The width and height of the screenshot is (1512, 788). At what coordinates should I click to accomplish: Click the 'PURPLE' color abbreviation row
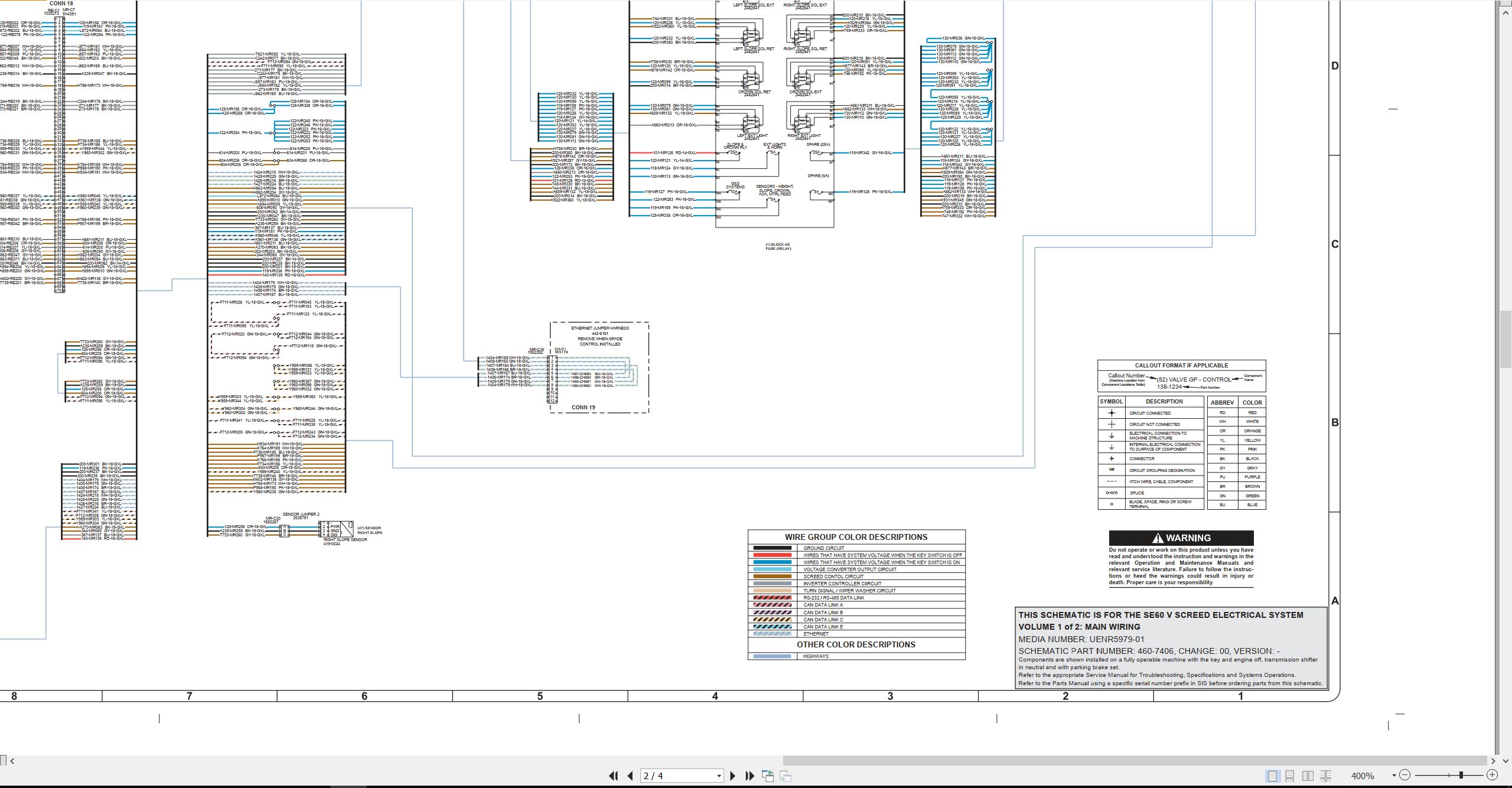point(1236,477)
